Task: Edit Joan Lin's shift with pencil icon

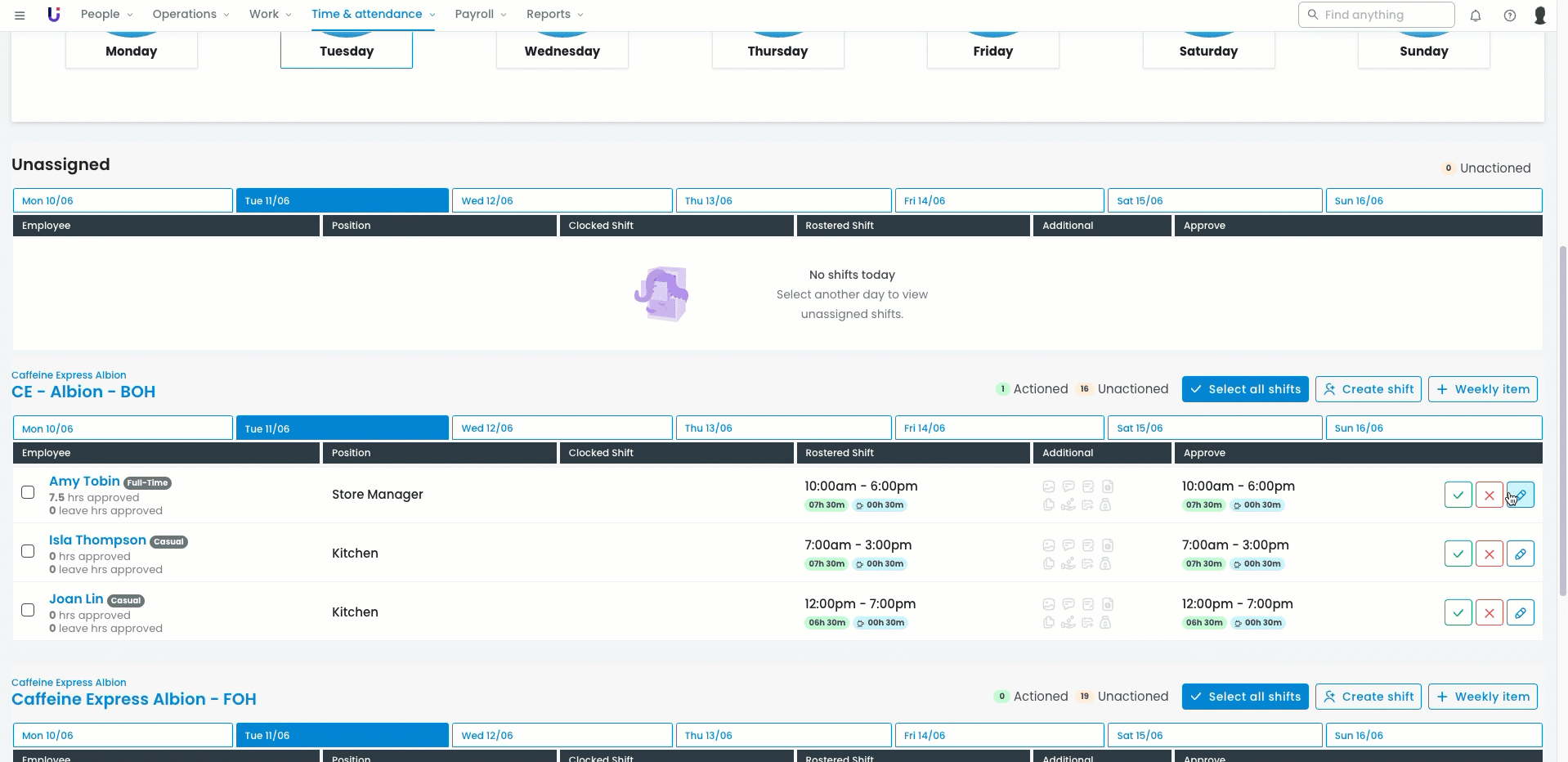Action: click(x=1520, y=612)
